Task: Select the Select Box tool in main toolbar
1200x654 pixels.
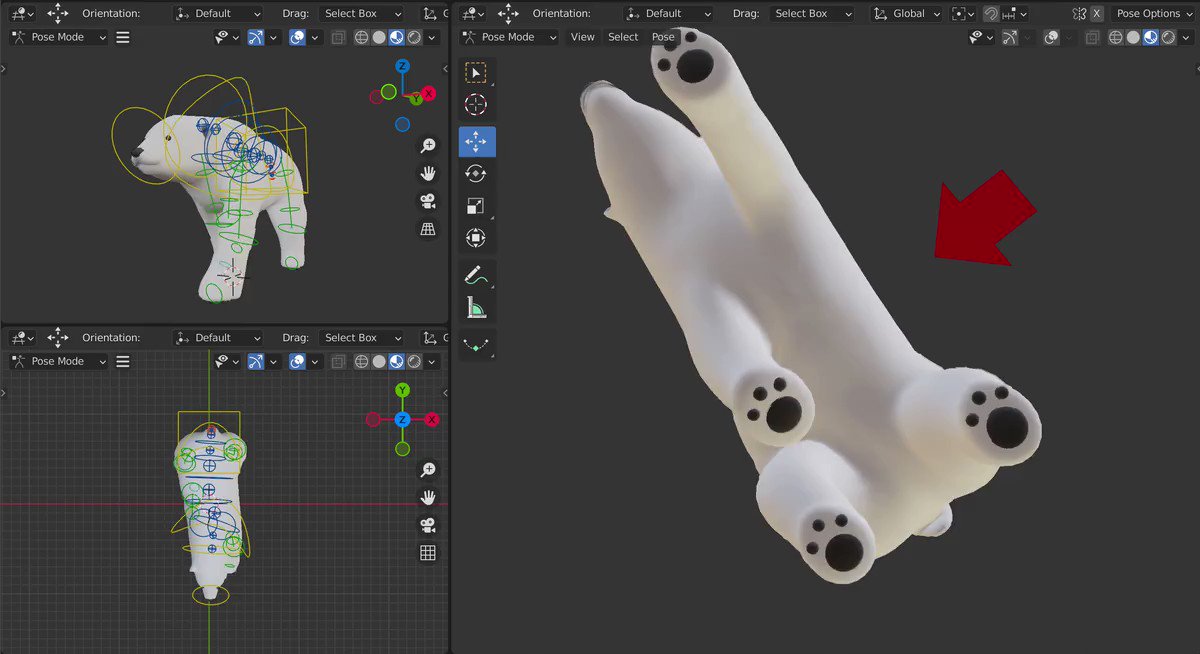Action: (x=476, y=73)
